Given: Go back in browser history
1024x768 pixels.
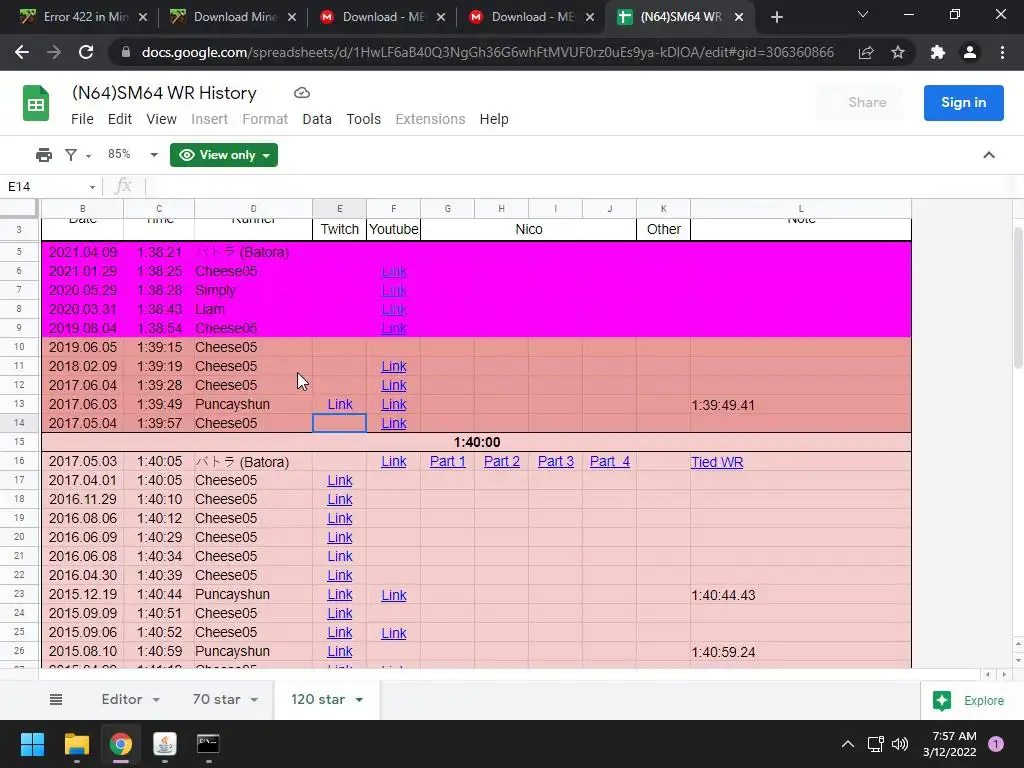Looking at the screenshot, I should (x=22, y=52).
